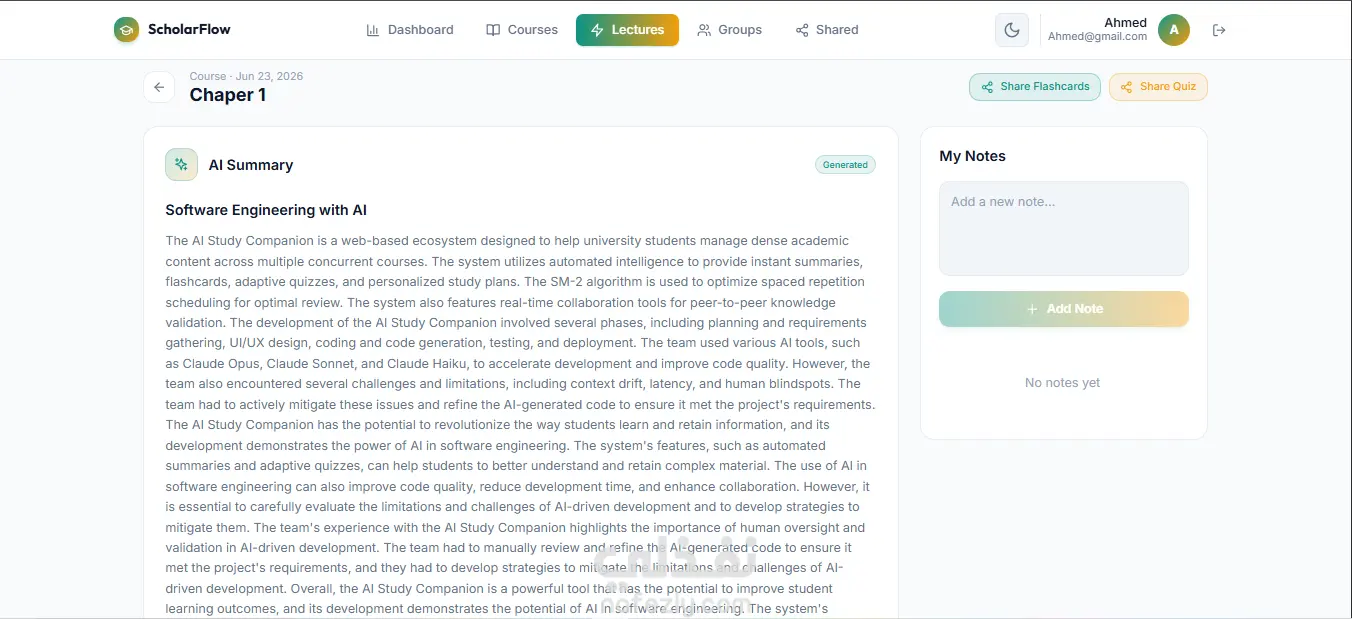1352x619 pixels.
Task: Click the Add Note button
Action: point(1064,309)
